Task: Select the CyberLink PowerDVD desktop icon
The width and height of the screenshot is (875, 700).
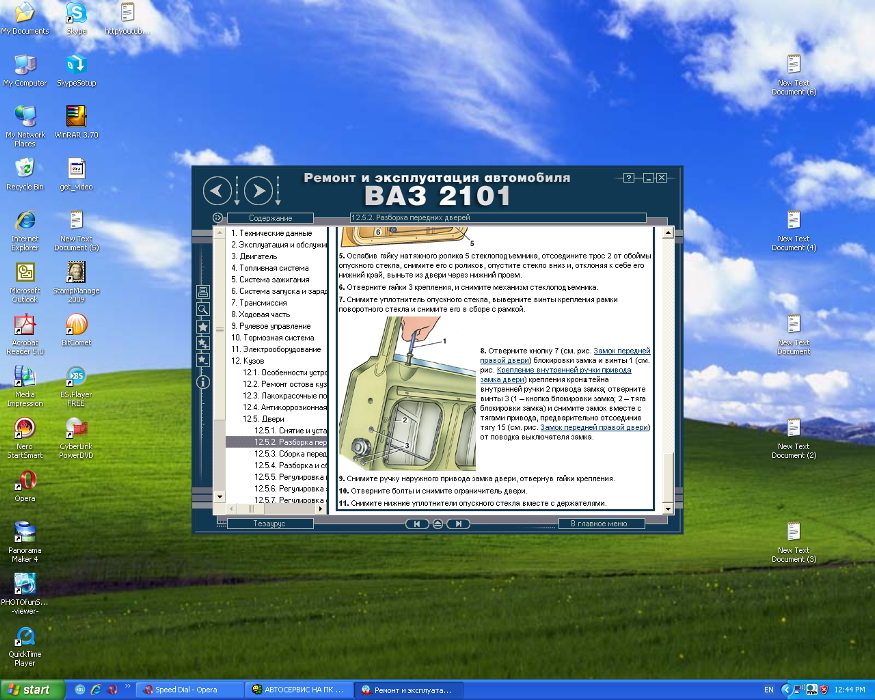Action: click(x=76, y=438)
